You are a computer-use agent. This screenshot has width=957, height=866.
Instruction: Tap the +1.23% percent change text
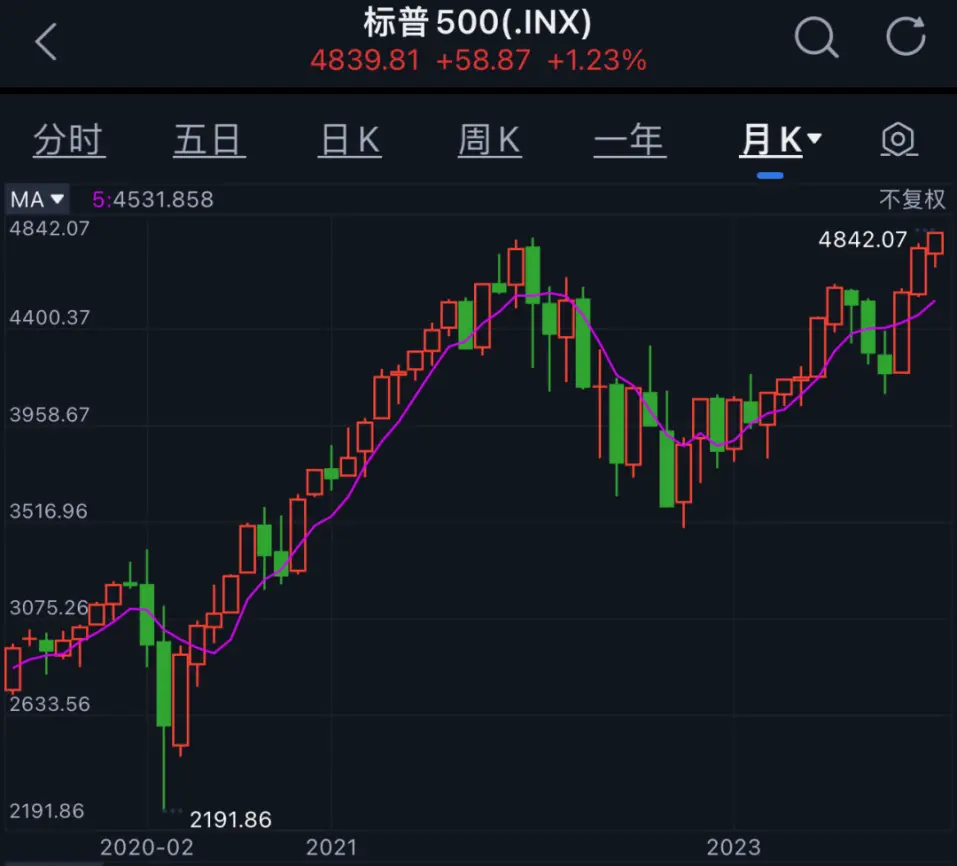596,60
